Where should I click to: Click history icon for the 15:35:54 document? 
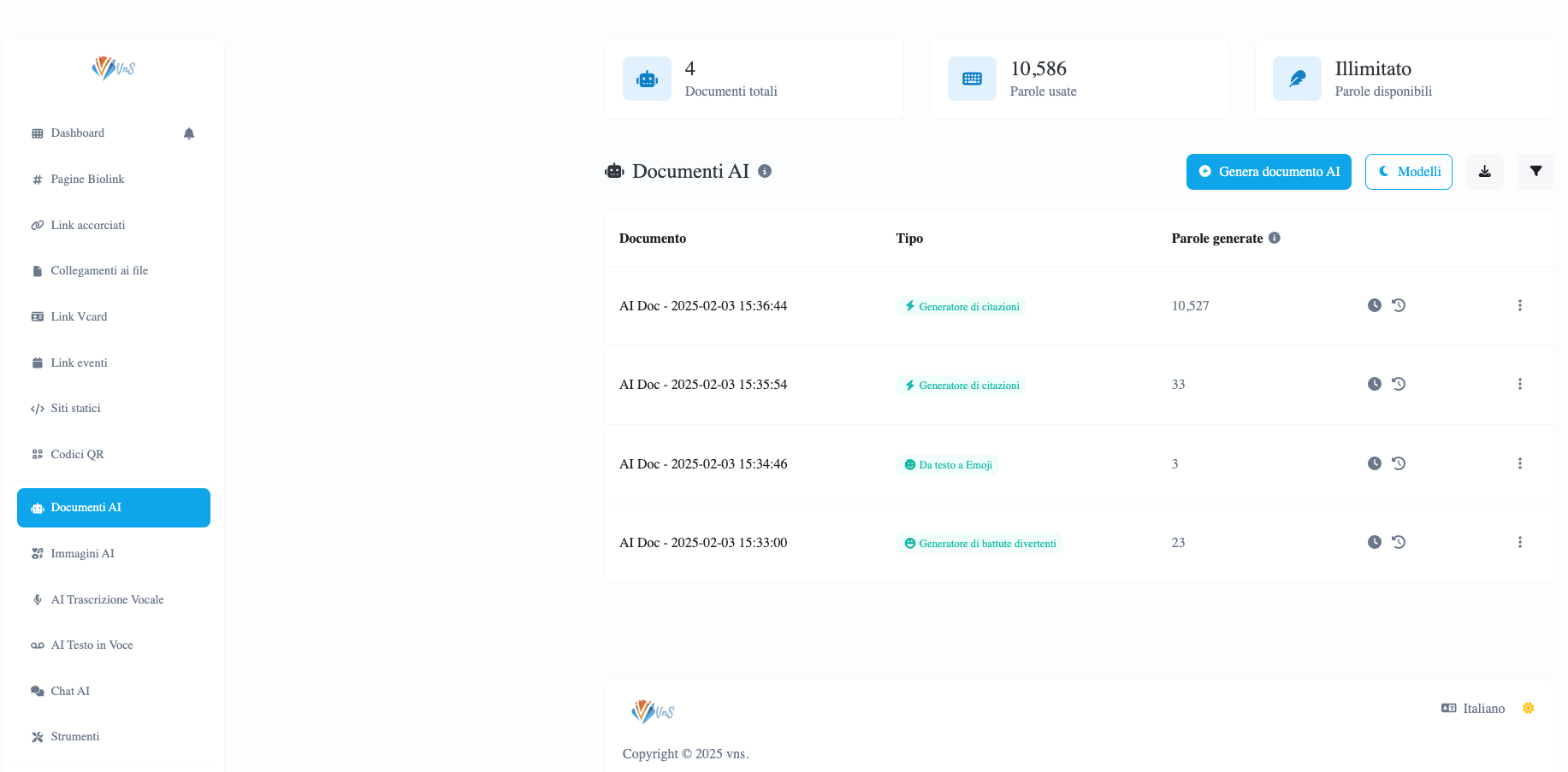pos(1399,384)
